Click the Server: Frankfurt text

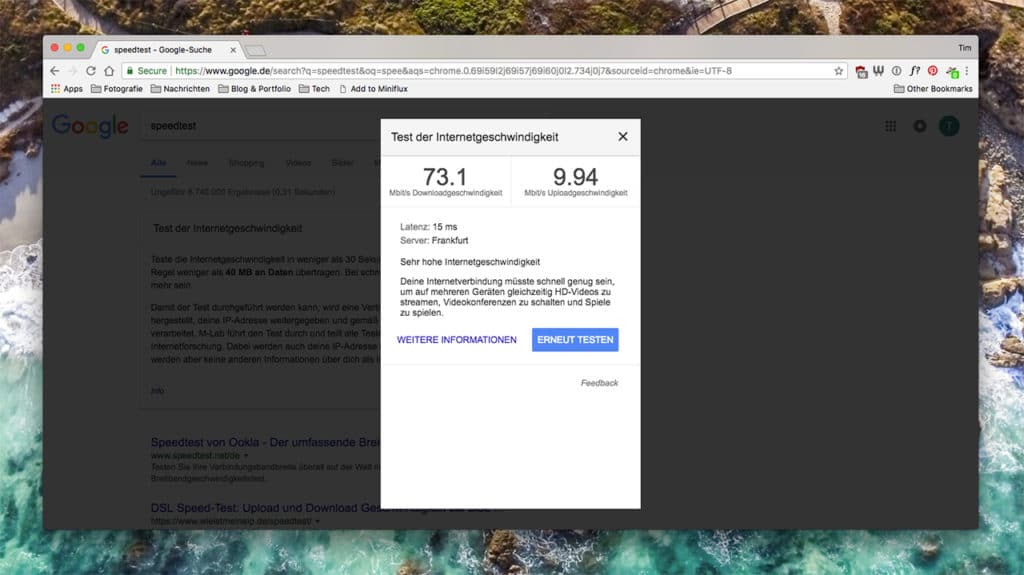434,240
